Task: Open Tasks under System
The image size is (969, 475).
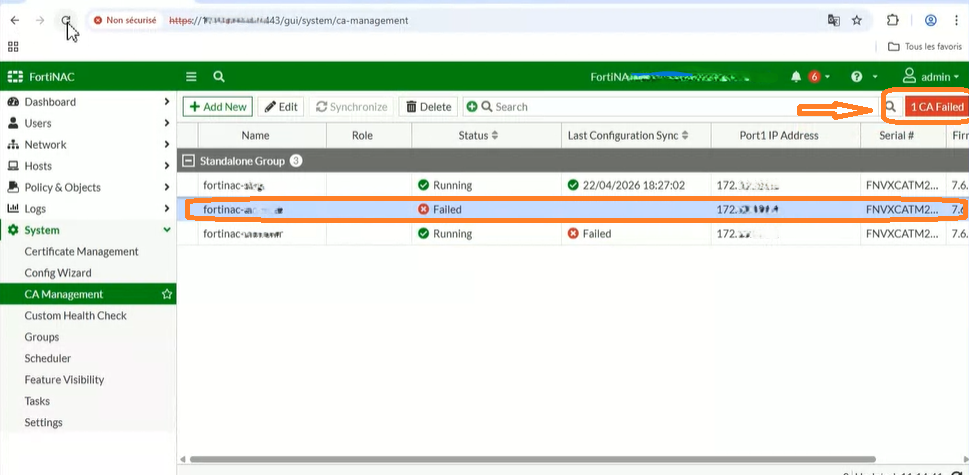Action: point(37,401)
